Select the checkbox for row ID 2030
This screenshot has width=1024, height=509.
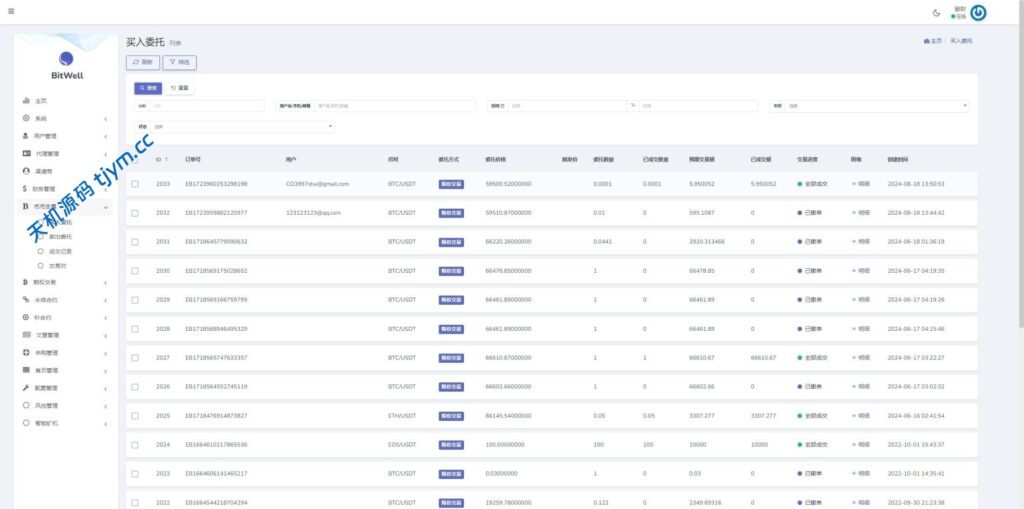coord(135,270)
